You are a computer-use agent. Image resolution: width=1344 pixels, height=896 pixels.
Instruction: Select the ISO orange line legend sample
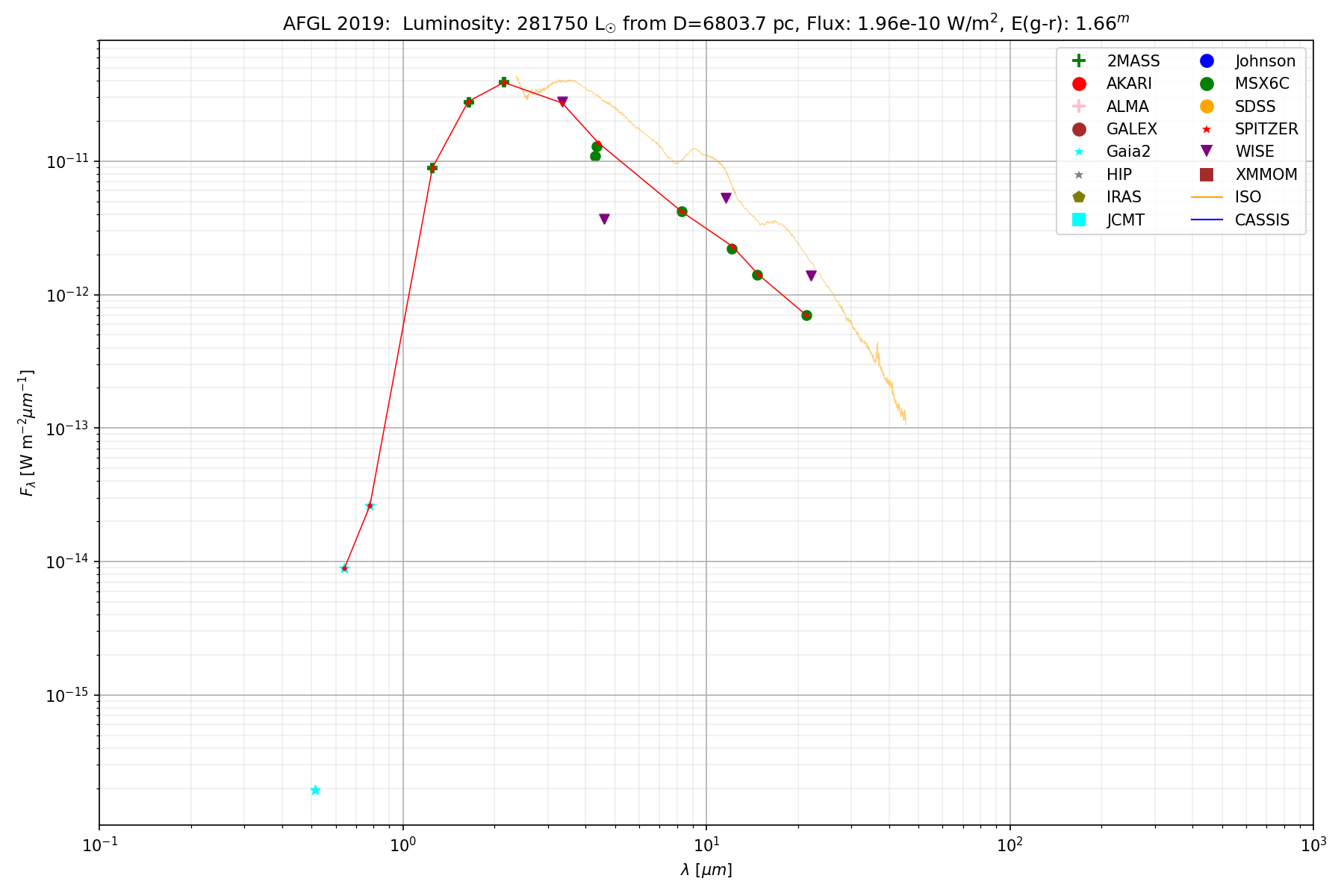[1206, 197]
